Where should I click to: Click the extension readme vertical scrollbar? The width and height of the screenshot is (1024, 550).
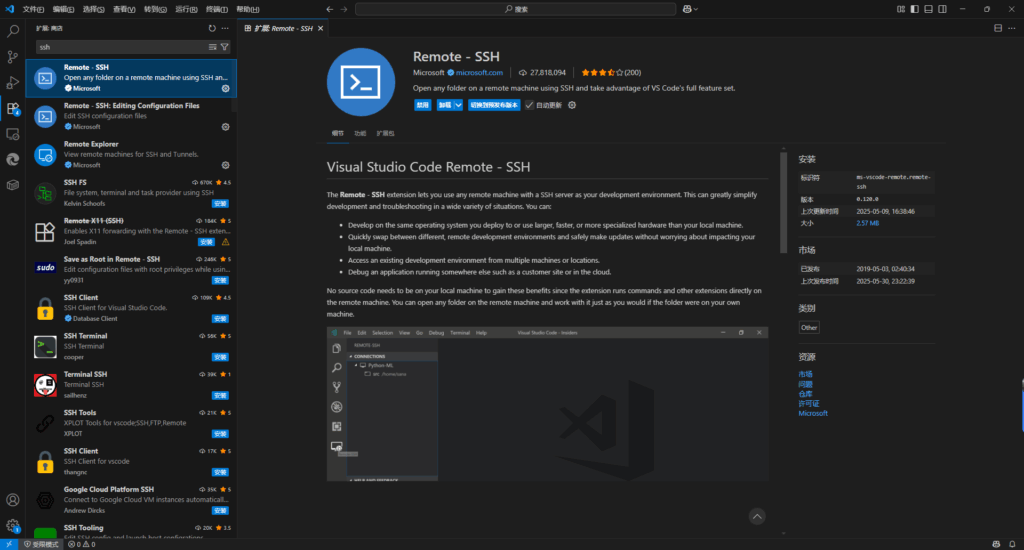[x=784, y=202]
